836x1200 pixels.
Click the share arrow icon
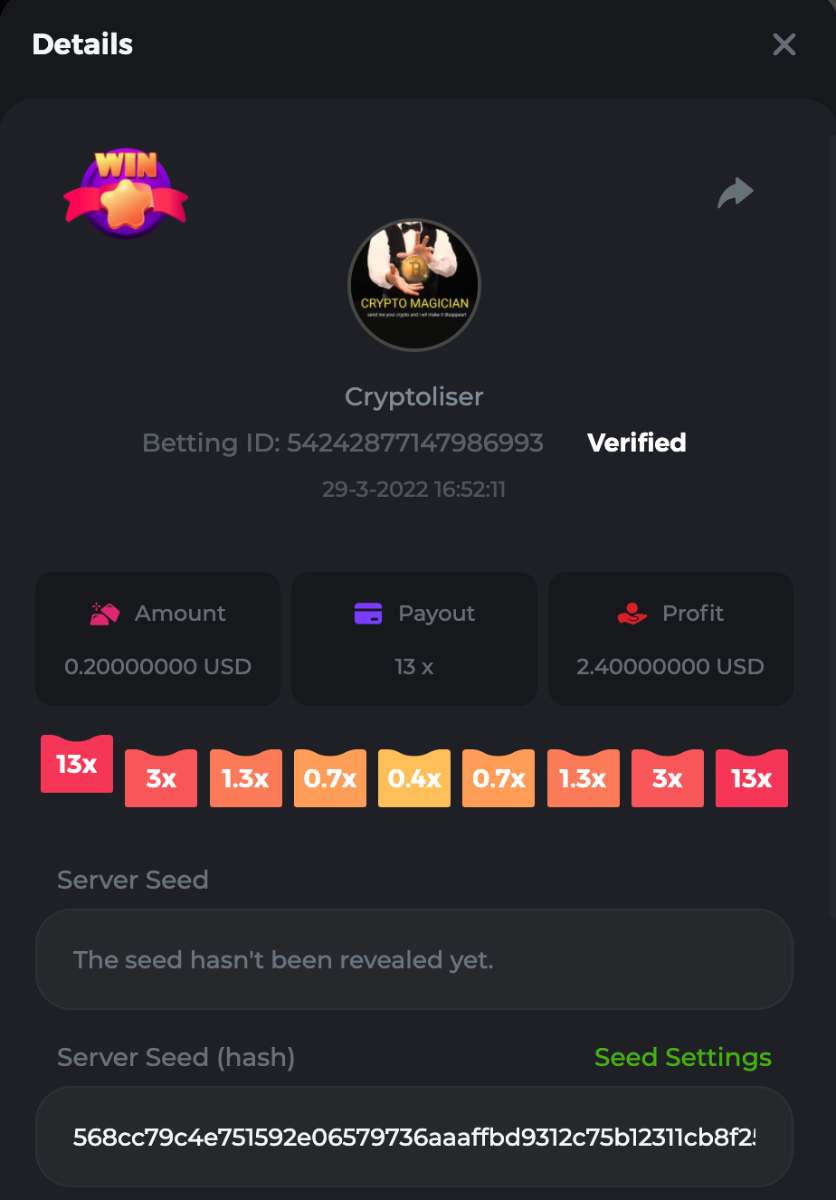pos(735,193)
